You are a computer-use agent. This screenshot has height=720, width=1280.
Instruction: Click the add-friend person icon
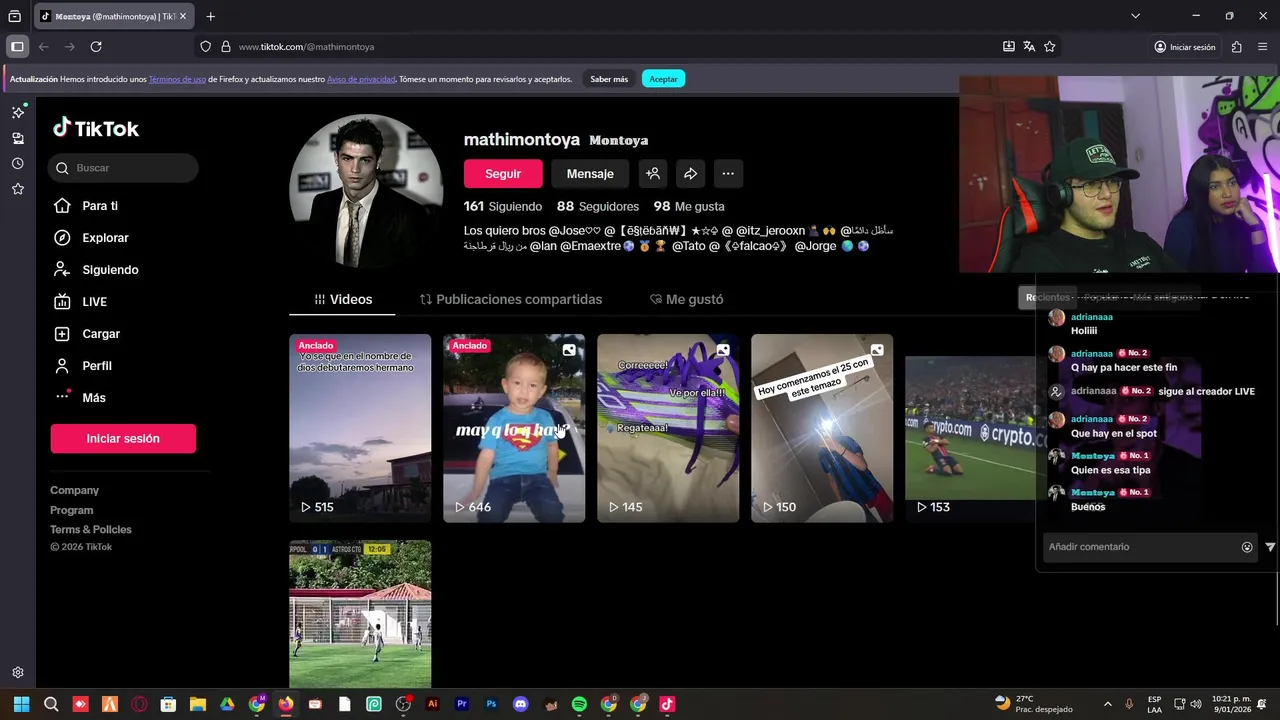(x=653, y=174)
